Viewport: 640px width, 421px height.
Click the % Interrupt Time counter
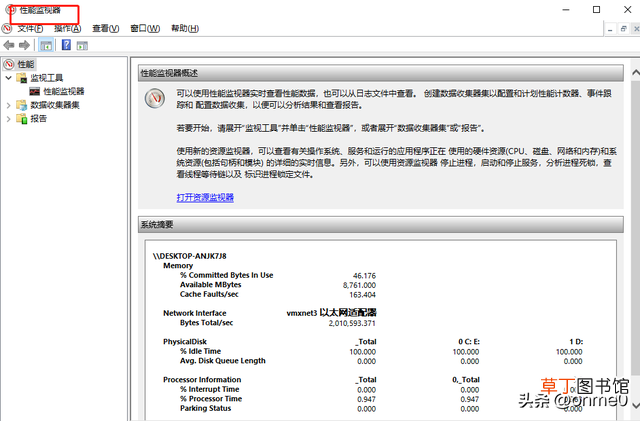tap(210, 389)
